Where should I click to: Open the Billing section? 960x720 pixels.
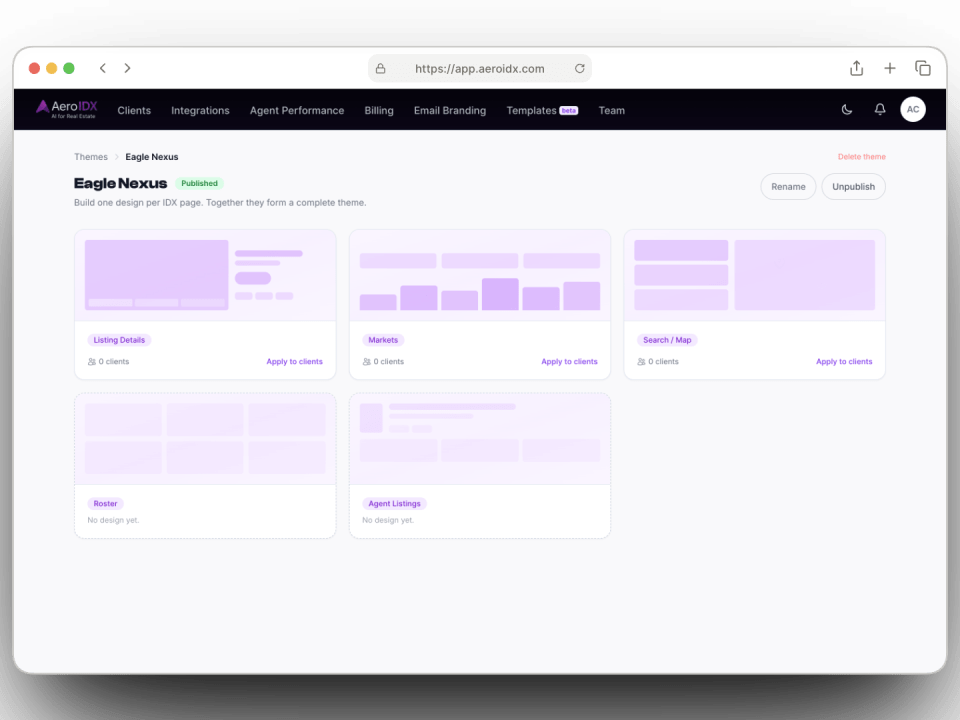[379, 110]
